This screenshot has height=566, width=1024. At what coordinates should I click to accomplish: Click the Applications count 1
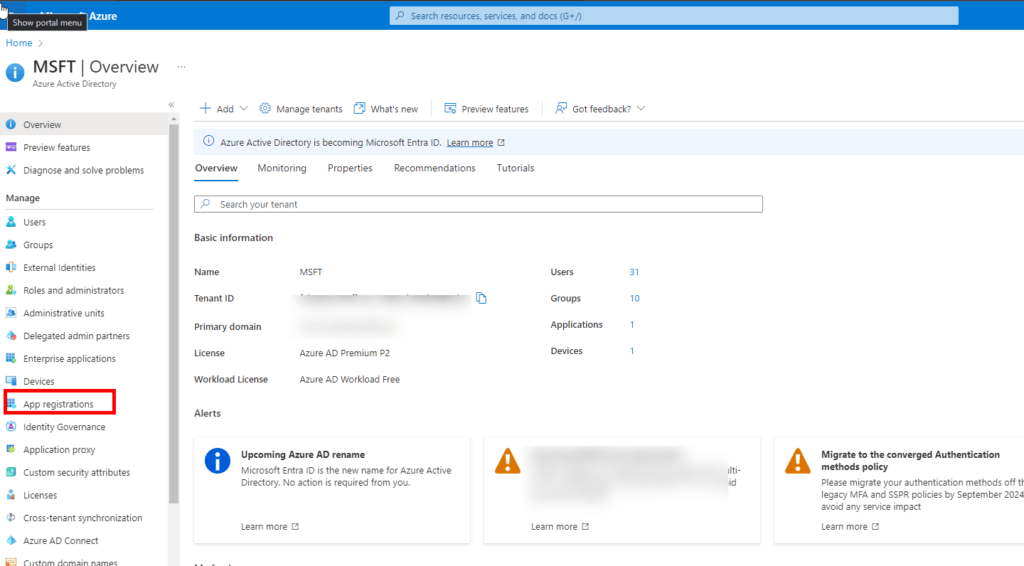click(x=632, y=324)
